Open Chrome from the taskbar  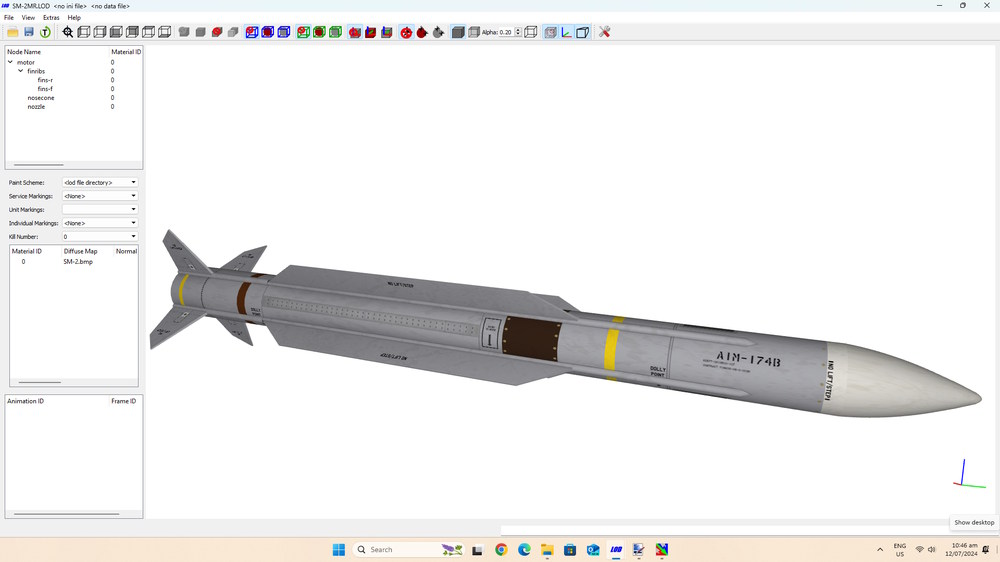click(x=501, y=549)
